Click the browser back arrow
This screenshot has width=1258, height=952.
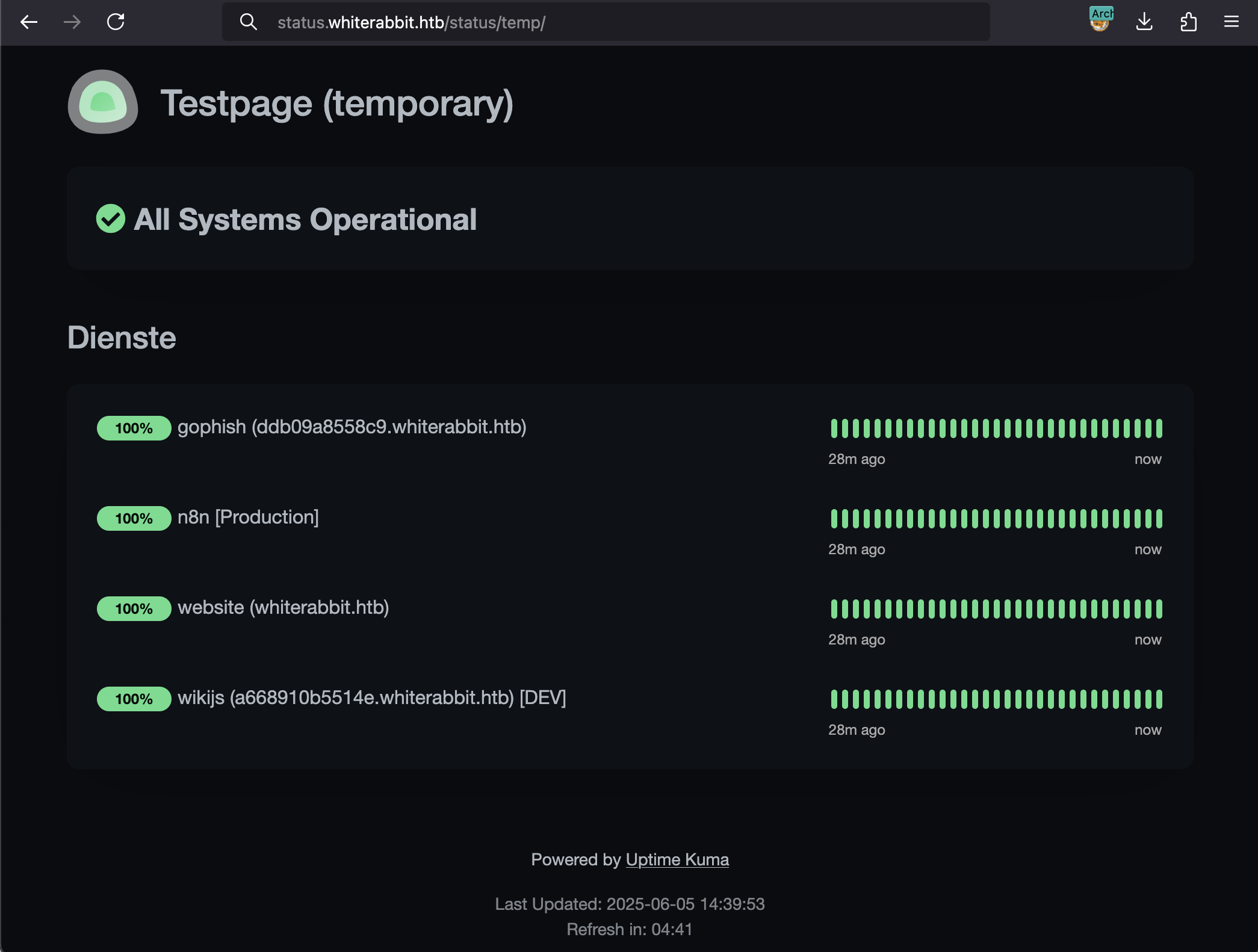[x=29, y=22]
